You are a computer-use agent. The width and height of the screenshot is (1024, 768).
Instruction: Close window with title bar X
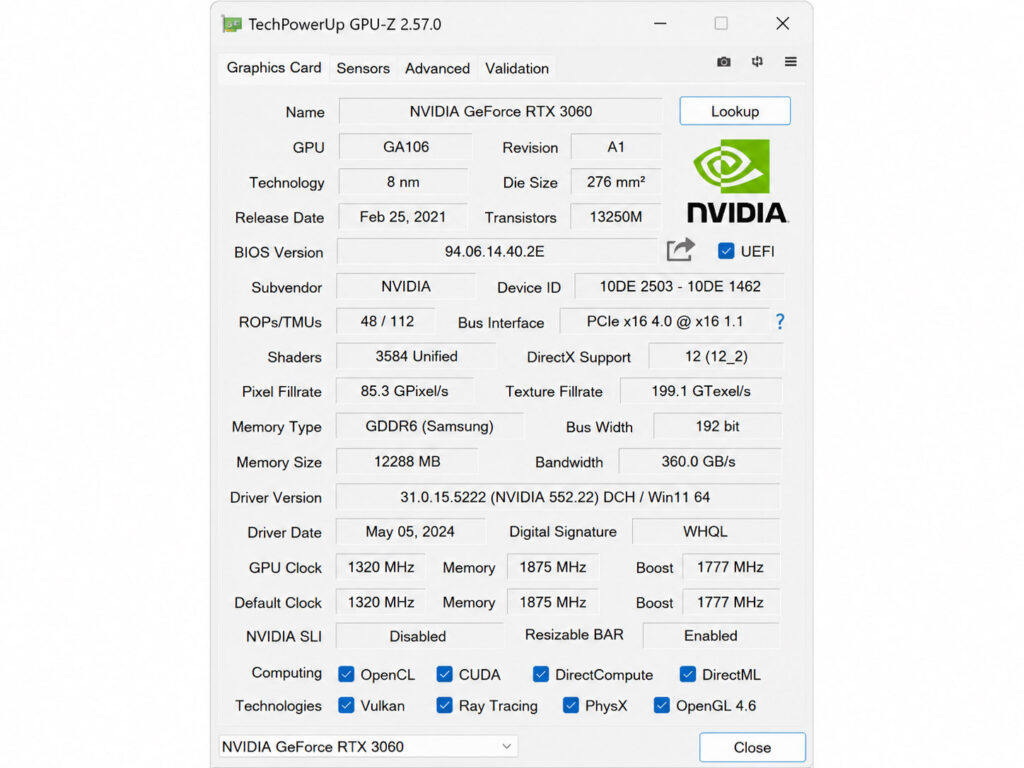(x=782, y=24)
